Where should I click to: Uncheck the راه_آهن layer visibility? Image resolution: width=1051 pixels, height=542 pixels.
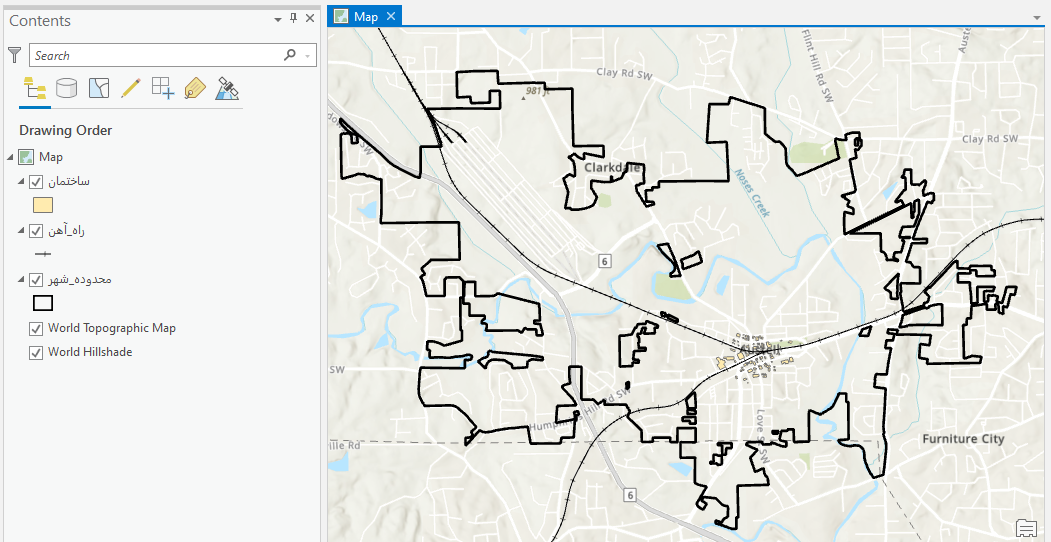[37, 231]
